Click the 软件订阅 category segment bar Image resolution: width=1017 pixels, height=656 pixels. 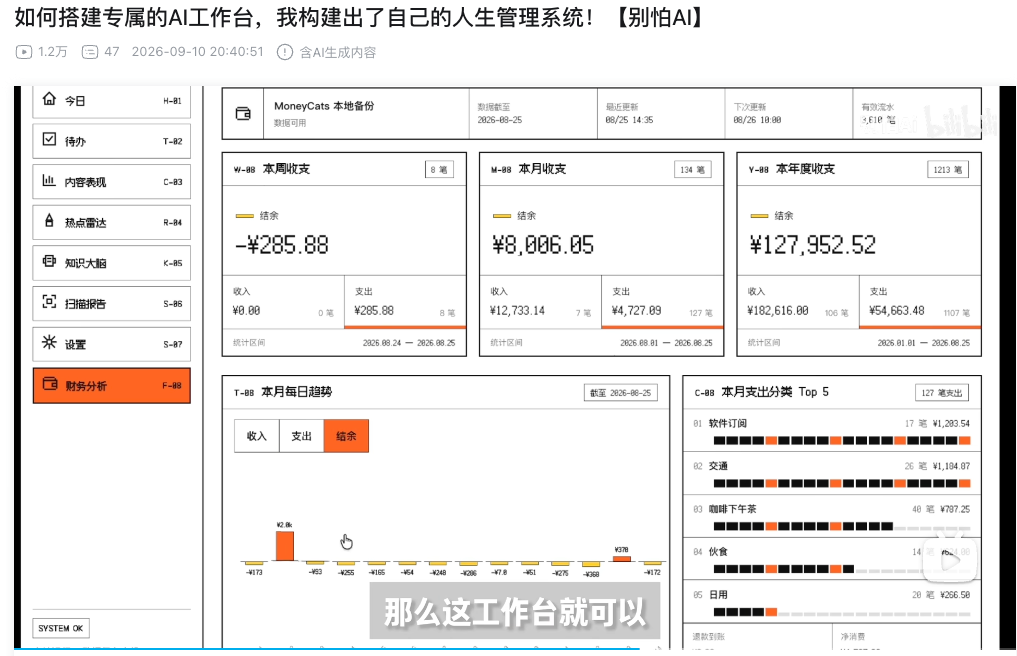(842, 441)
